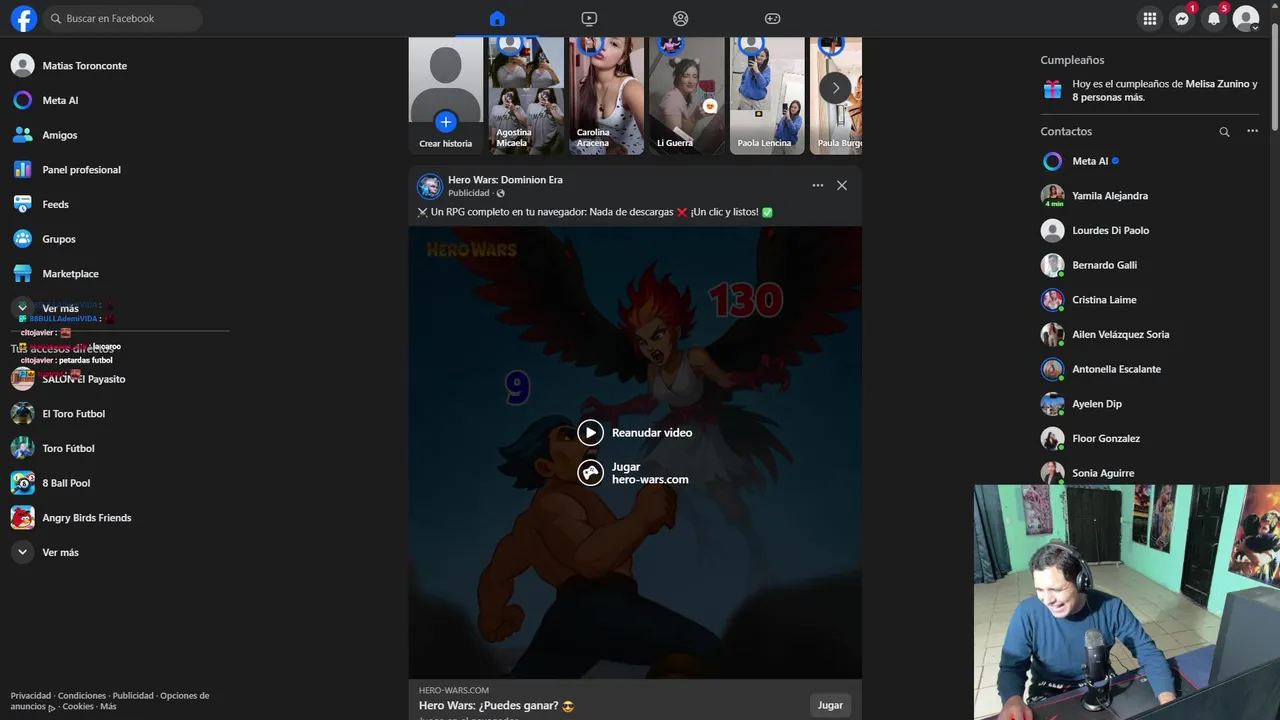1280x720 pixels.
Task: Click the Facebook logo icon
Action: point(23,18)
